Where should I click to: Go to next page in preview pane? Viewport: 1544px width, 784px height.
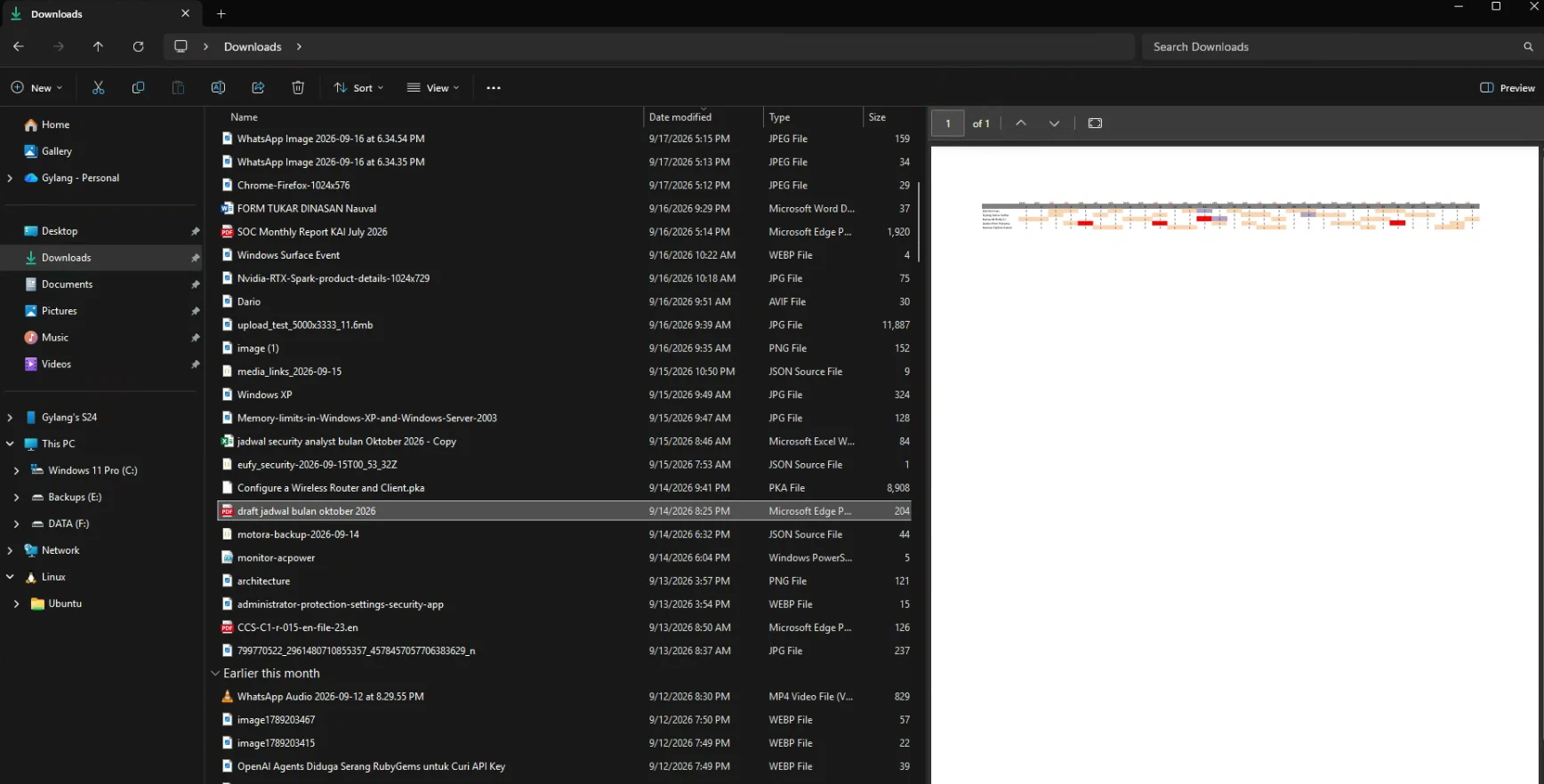pyautogui.click(x=1054, y=124)
